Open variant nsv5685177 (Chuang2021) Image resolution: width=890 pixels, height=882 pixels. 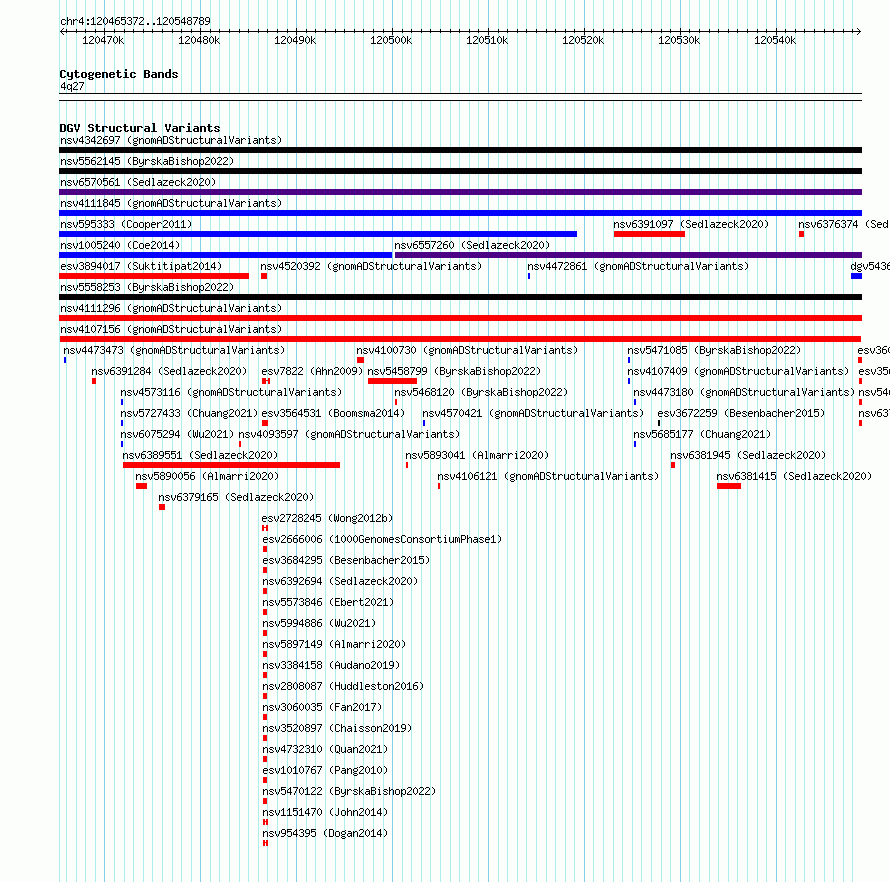coord(702,434)
